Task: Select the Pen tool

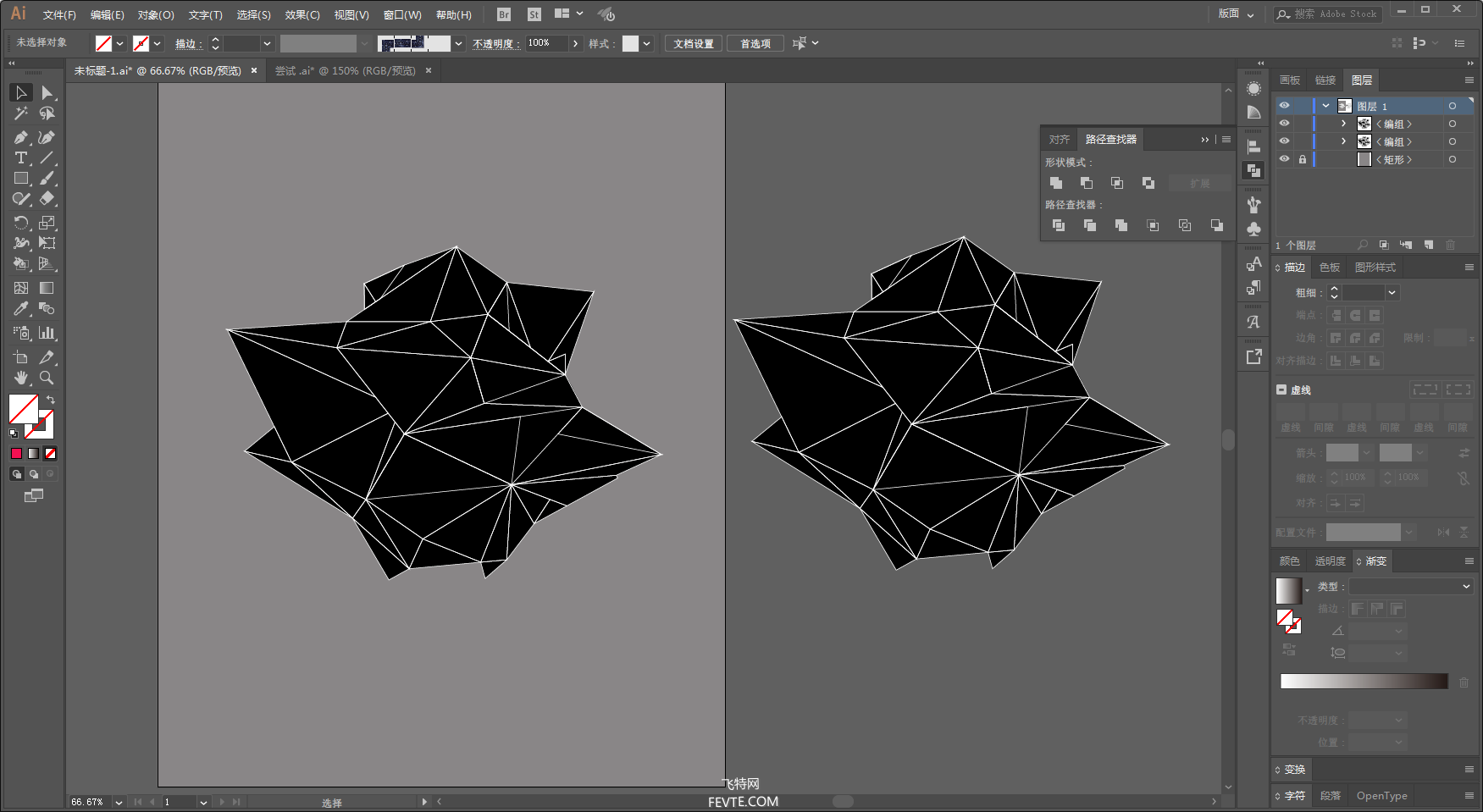Action: (21, 137)
